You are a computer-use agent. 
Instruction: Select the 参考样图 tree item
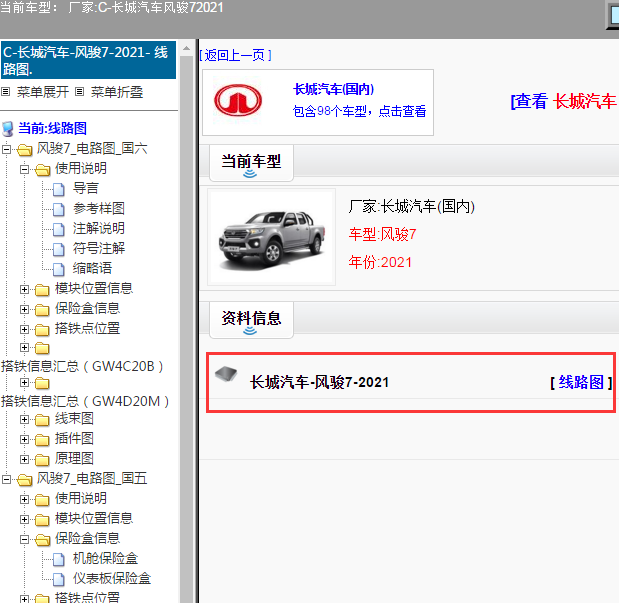pos(99,208)
